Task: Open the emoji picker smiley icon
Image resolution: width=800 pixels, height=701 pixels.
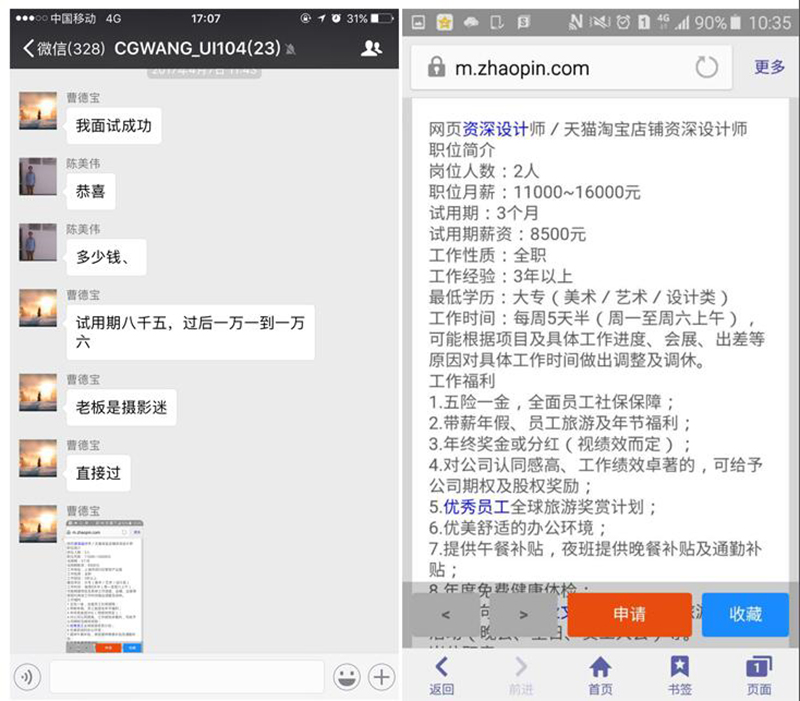Action: 346,677
